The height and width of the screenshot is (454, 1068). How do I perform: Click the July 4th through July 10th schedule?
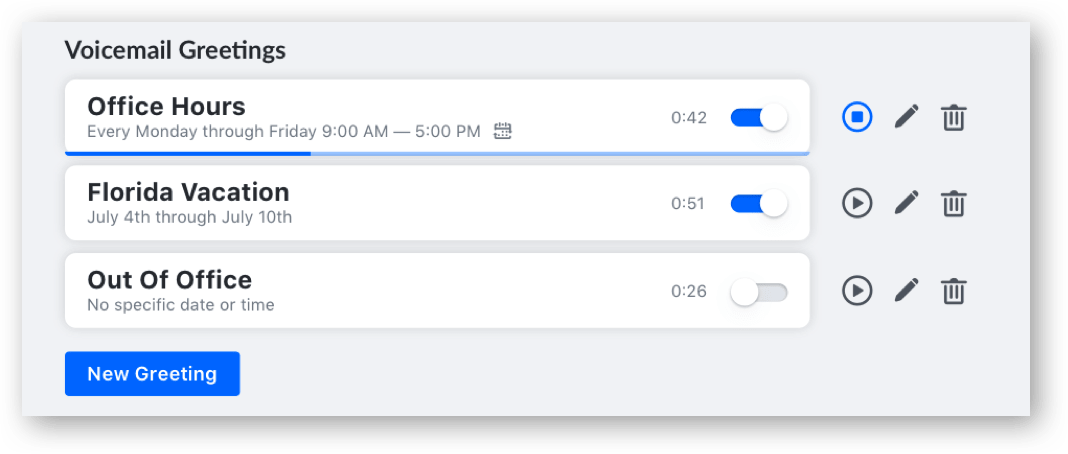[189, 218]
